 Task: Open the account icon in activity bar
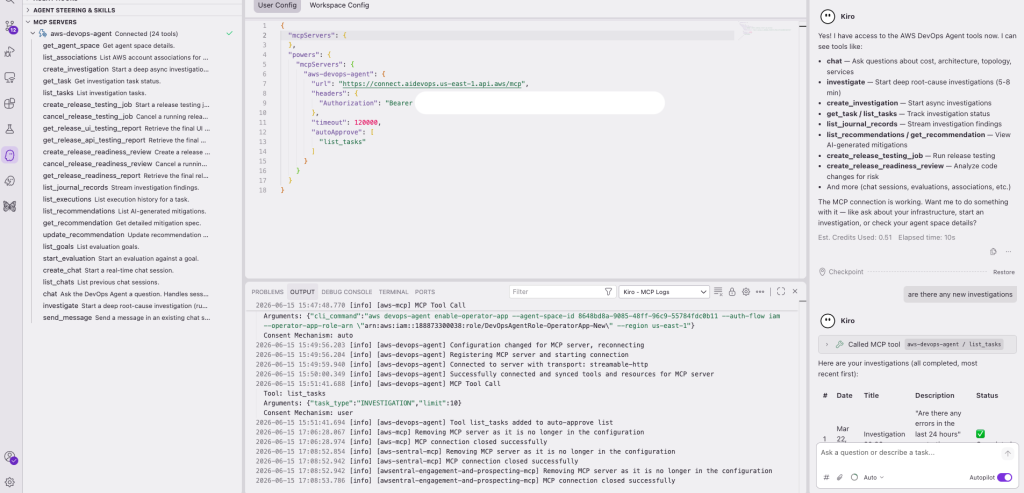pyautogui.click(x=10, y=458)
